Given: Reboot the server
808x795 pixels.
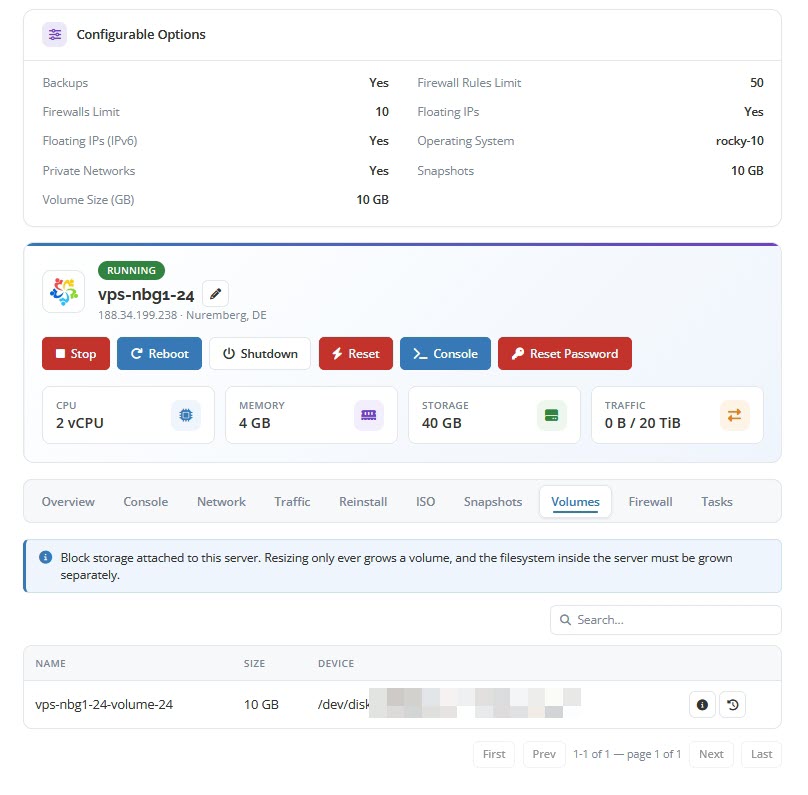Looking at the screenshot, I should (159, 353).
